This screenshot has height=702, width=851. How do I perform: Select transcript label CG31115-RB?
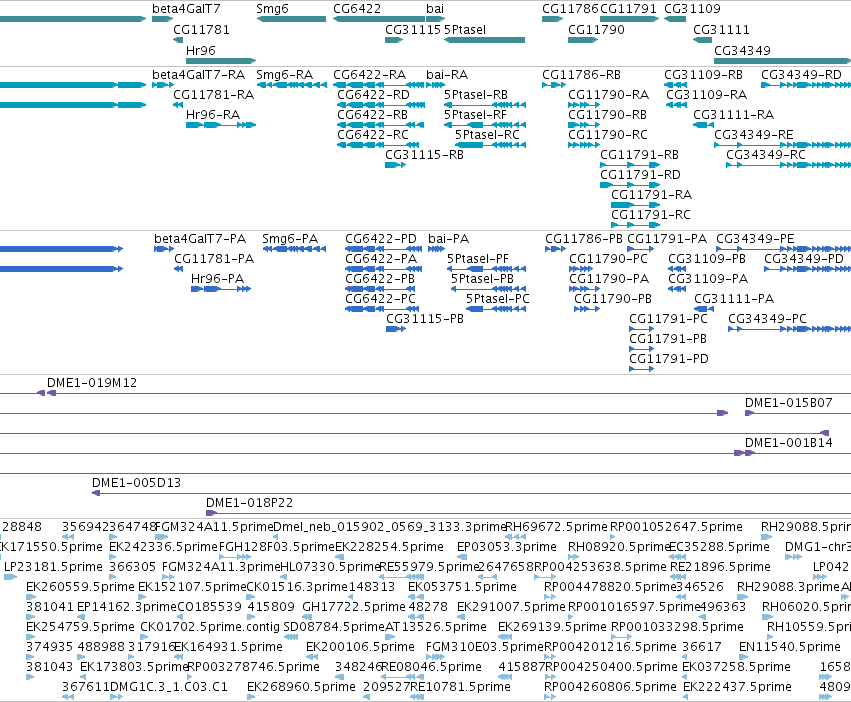coord(424,155)
